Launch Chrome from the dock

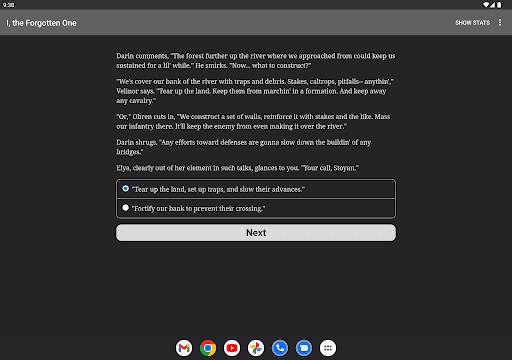[208, 348]
